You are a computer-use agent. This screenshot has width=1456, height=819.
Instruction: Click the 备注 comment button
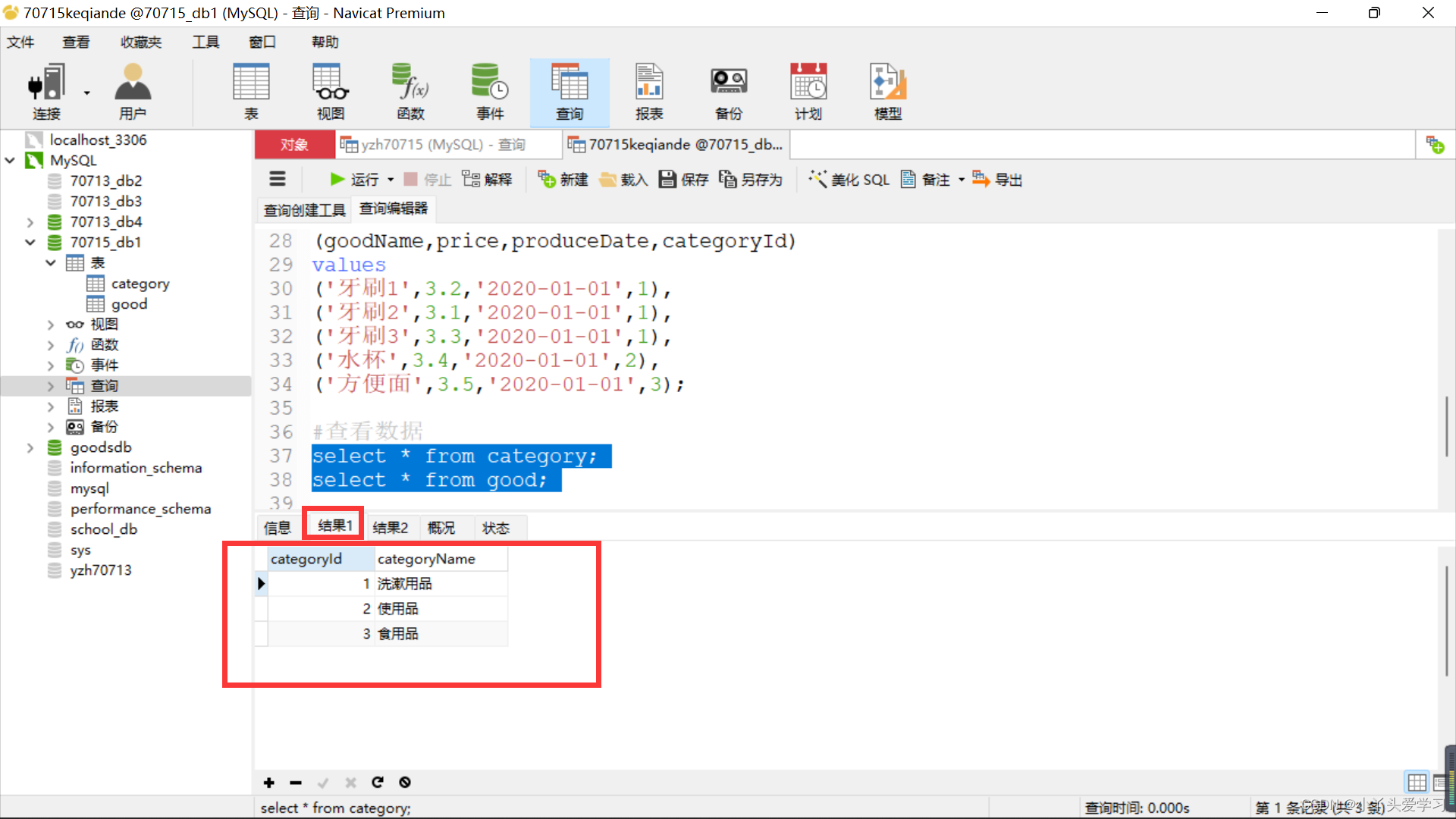tap(925, 180)
